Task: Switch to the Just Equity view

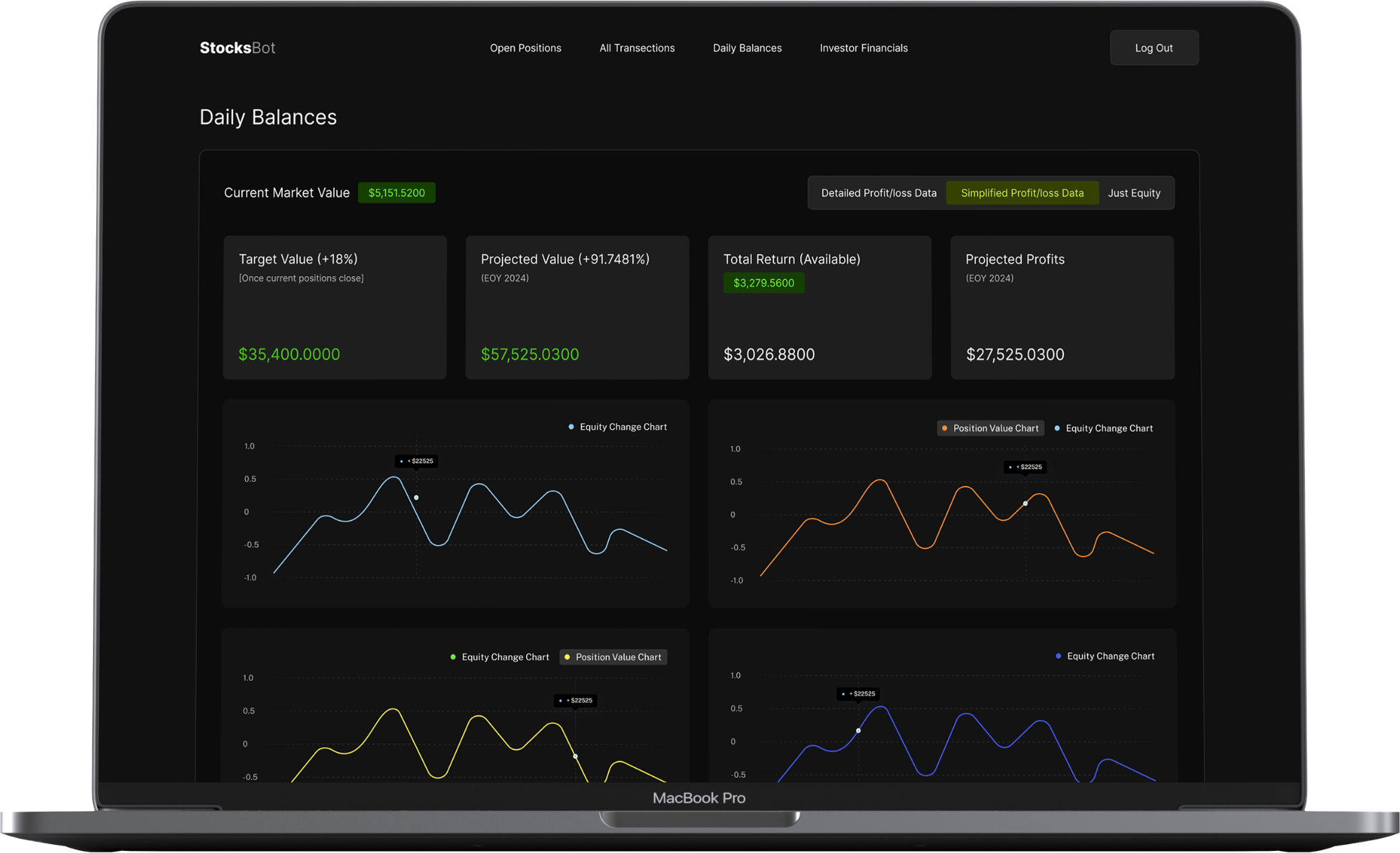Action: 1134,193
